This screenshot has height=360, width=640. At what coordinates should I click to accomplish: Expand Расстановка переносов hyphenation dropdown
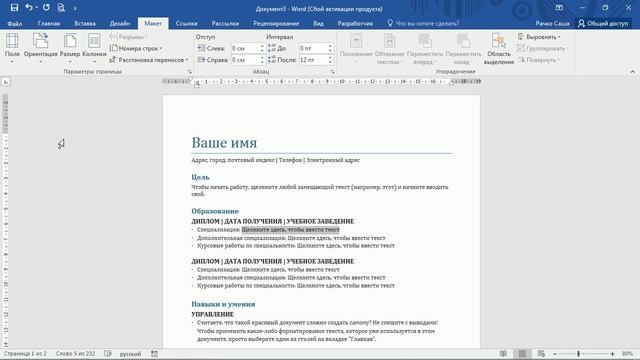pos(149,60)
